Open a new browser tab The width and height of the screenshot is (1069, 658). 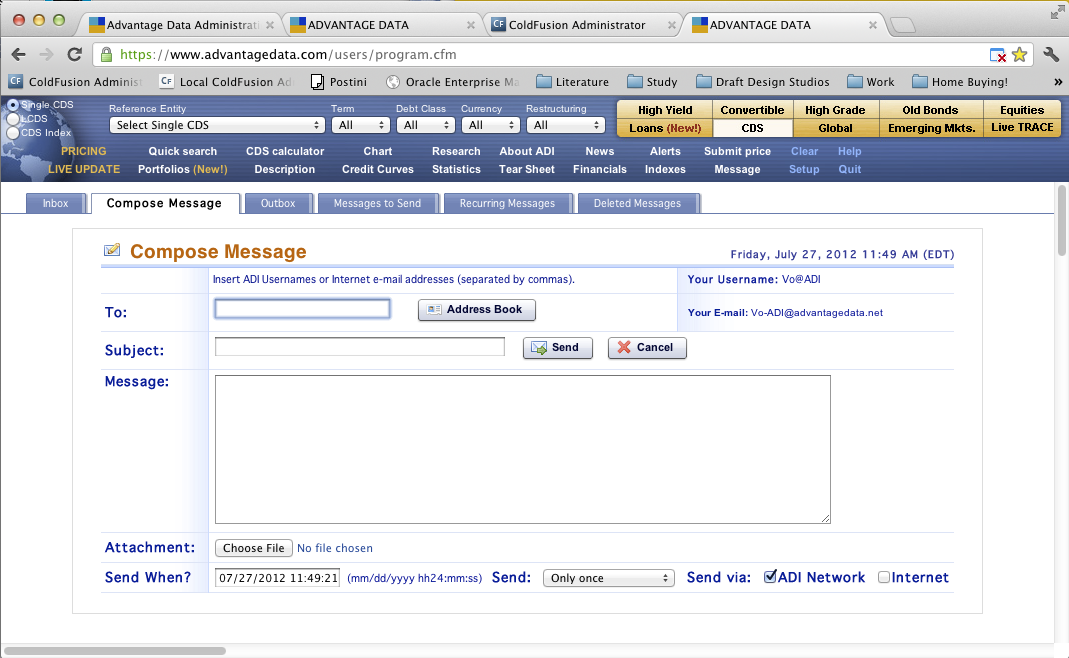click(903, 25)
